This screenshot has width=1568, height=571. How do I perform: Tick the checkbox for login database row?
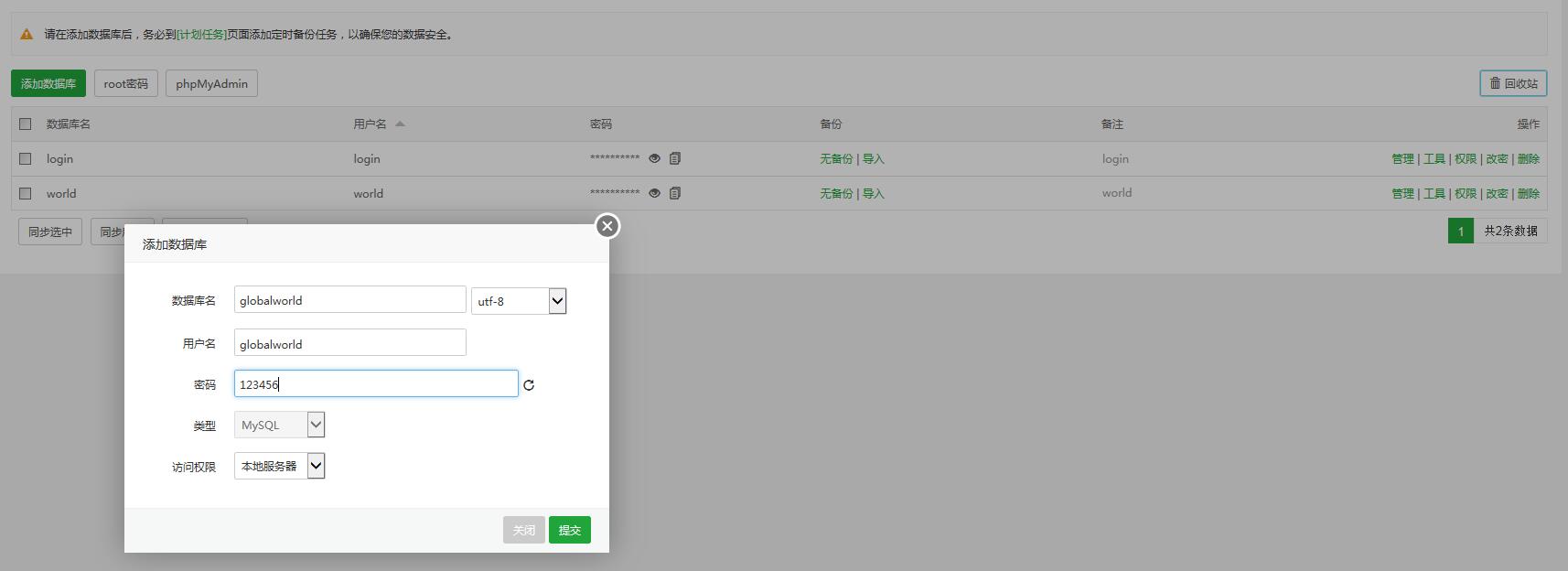tap(26, 158)
